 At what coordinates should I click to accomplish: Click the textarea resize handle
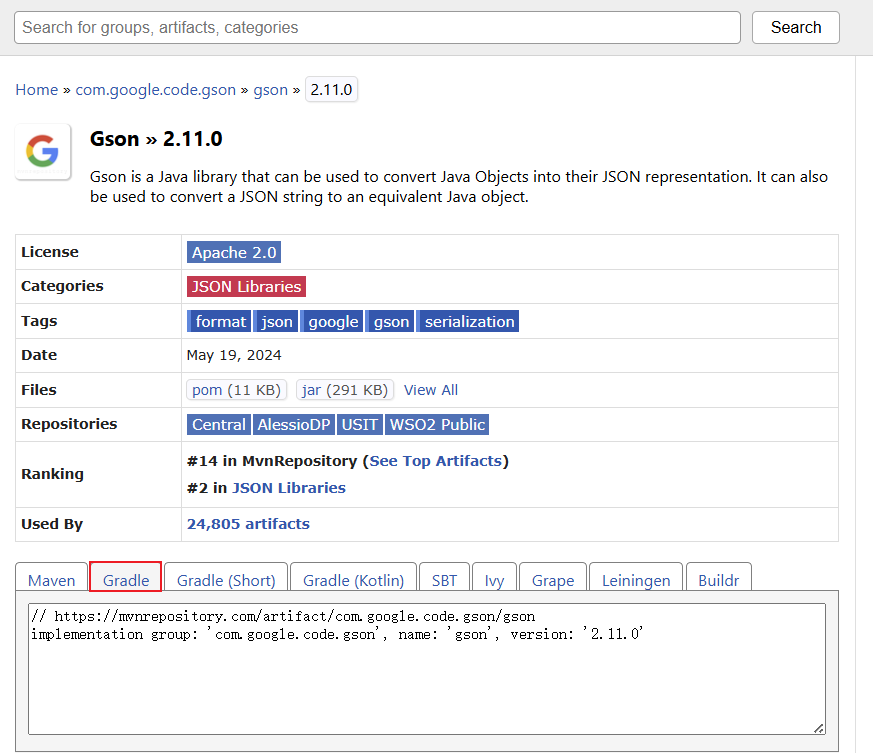tap(818, 728)
